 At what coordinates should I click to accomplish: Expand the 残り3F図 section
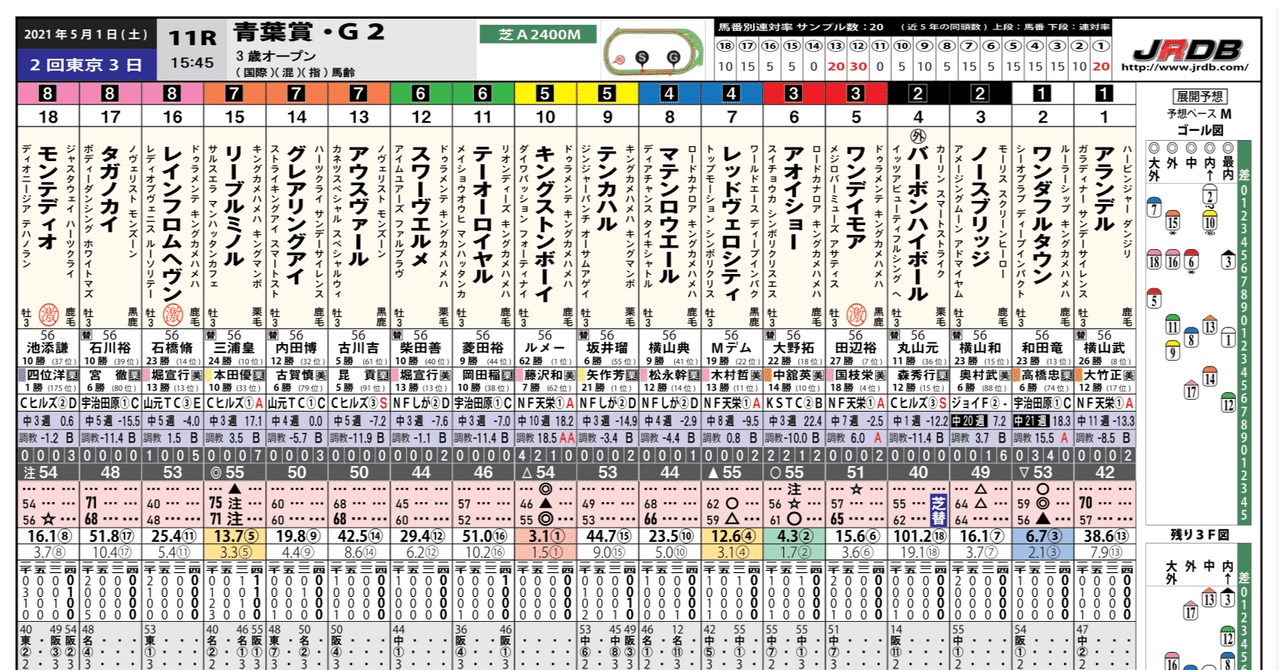1200,536
